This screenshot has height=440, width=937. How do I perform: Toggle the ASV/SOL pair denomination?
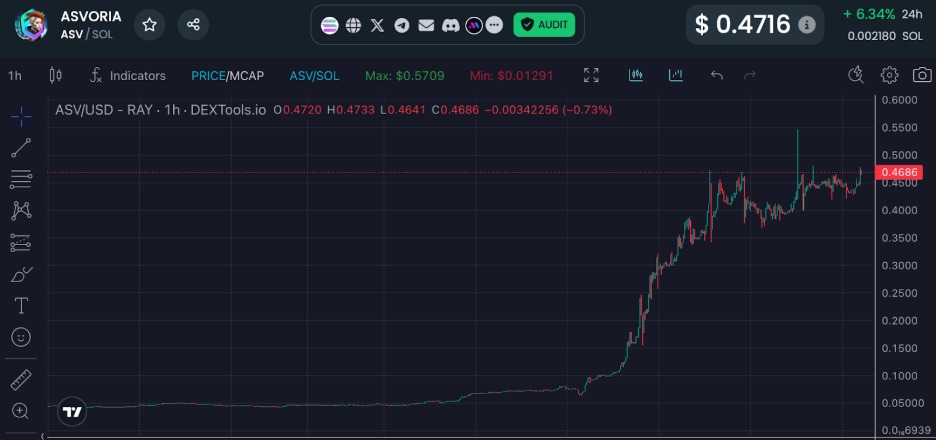click(x=314, y=76)
